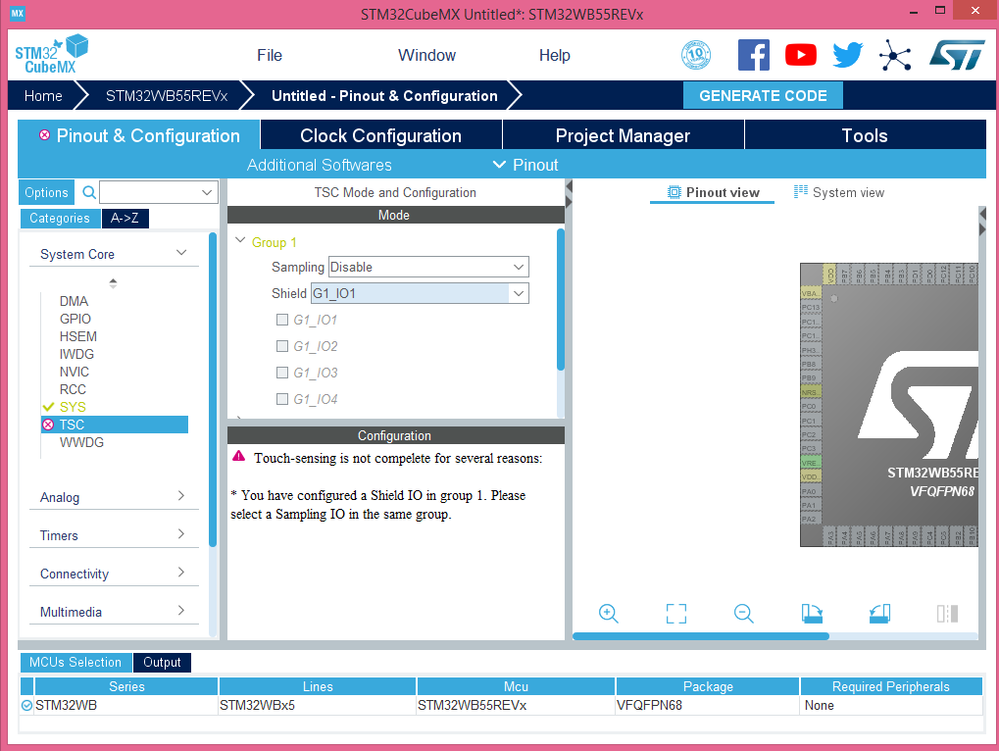Click the MX icon in the title bar
The height and width of the screenshot is (751, 999).
tap(17, 13)
